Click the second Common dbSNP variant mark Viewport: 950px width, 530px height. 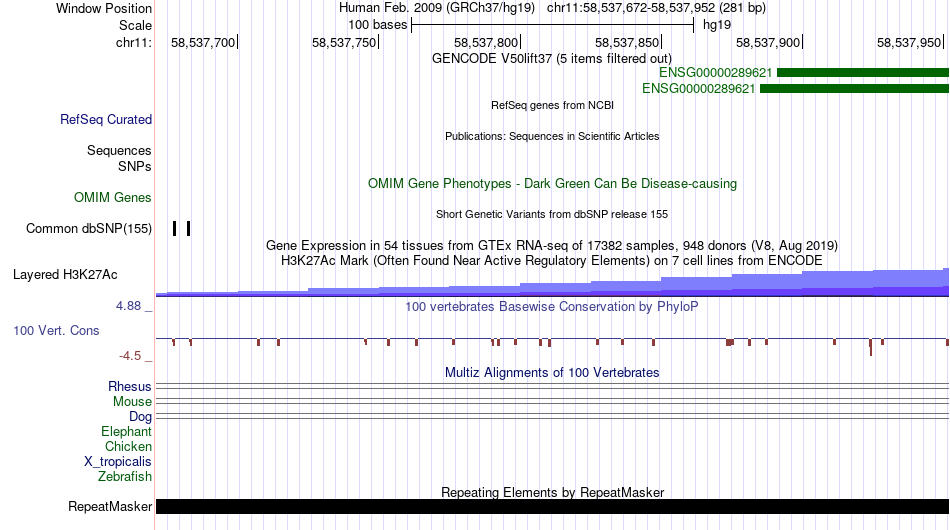[188, 228]
